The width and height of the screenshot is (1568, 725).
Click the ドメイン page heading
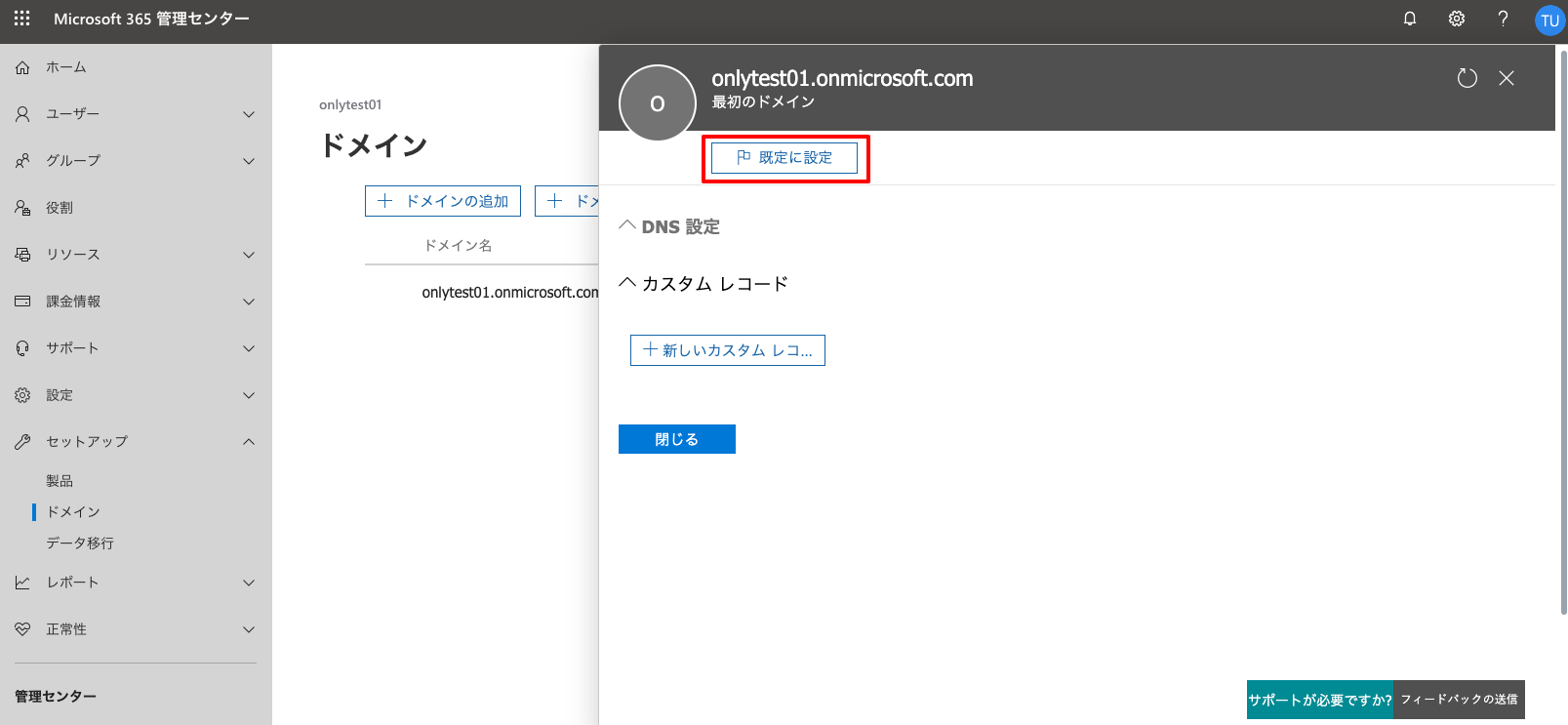(374, 145)
